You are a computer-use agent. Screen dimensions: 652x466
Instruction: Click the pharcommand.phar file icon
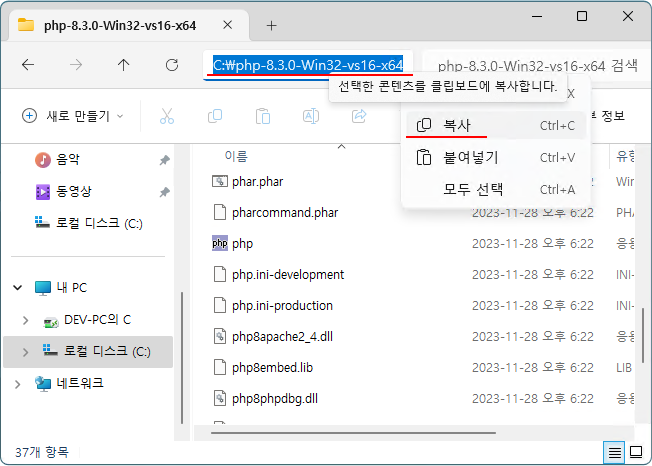pos(220,212)
